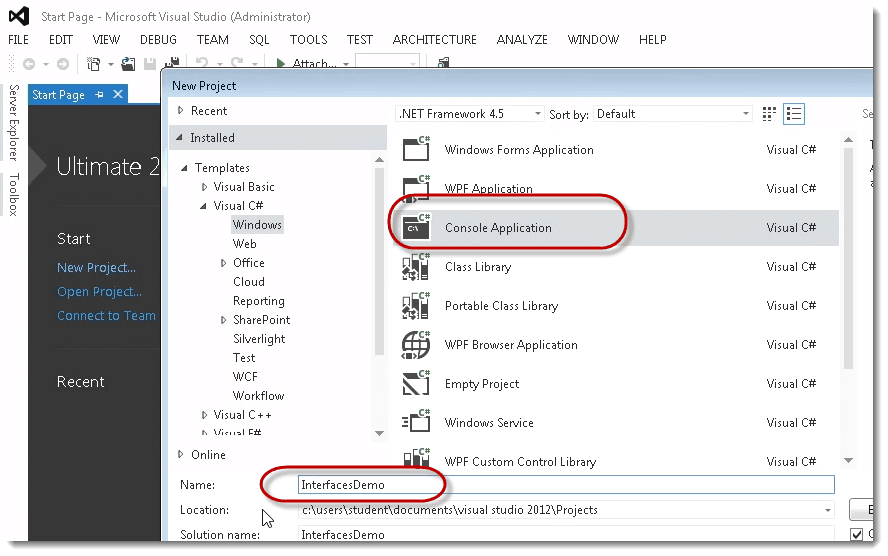Screen dimensions: 888x556
Task: Expand the Online section
Action: point(181,454)
